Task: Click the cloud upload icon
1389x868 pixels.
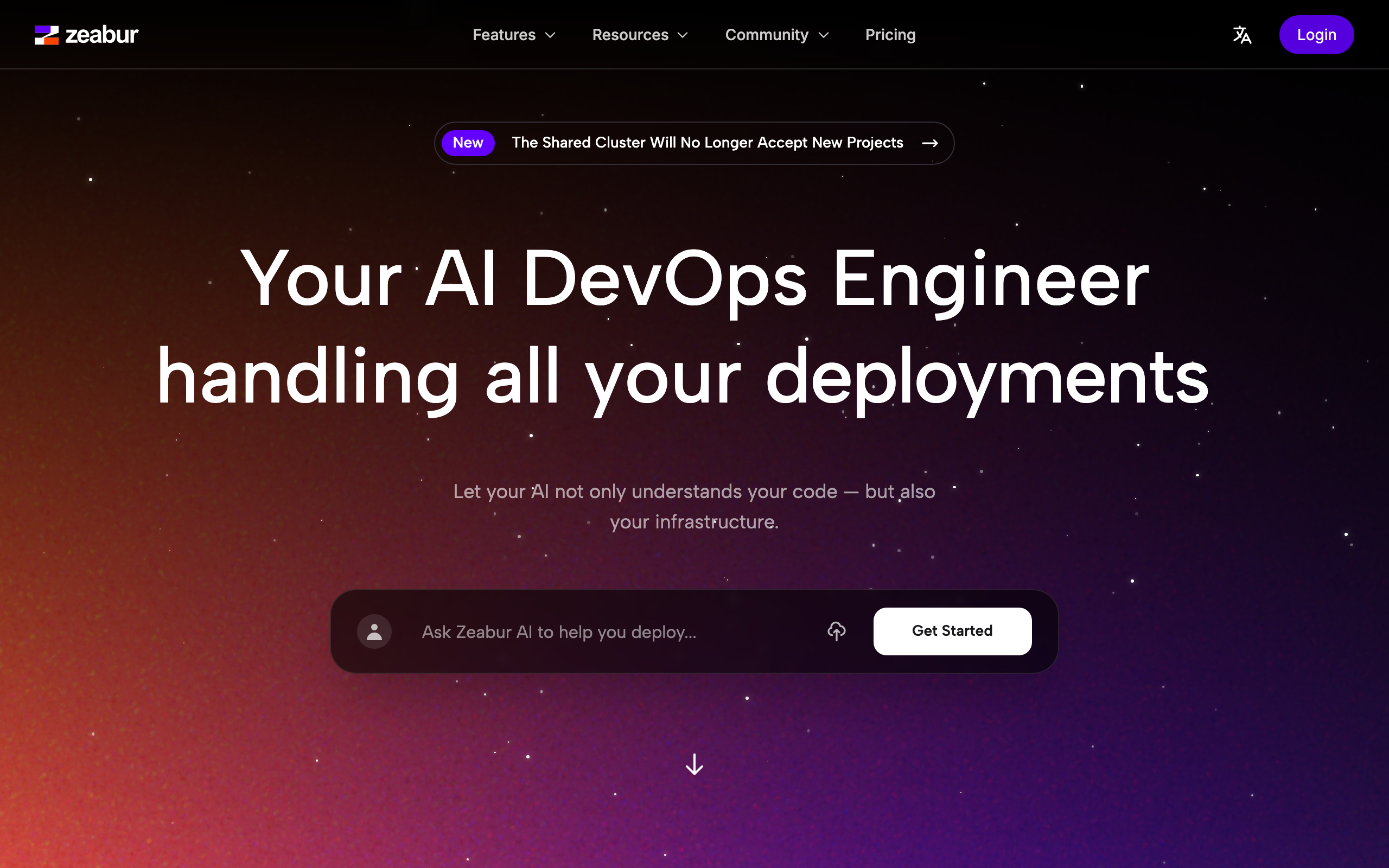Action: point(836,631)
